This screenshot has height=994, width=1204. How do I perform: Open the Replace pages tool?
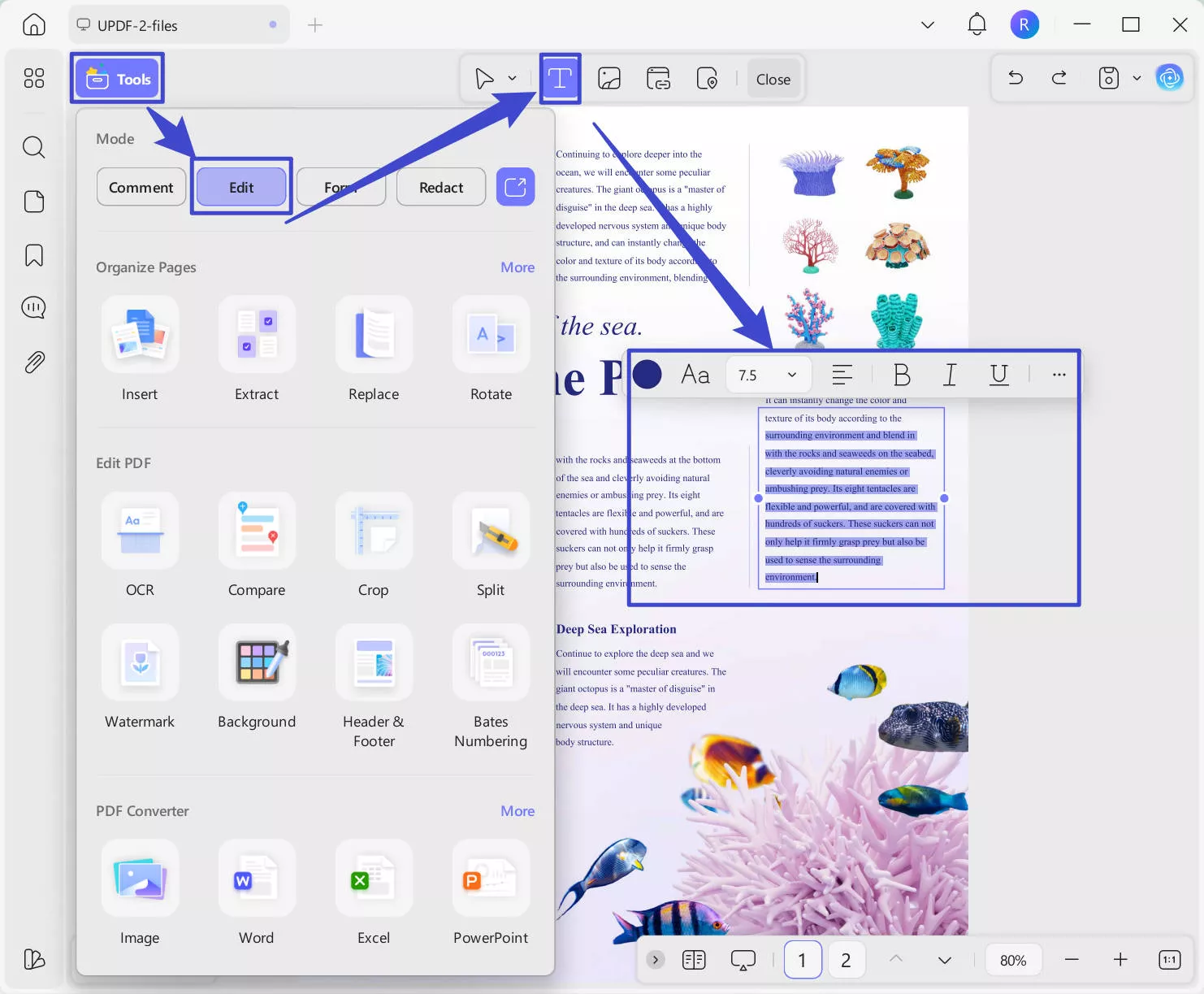click(x=374, y=349)
